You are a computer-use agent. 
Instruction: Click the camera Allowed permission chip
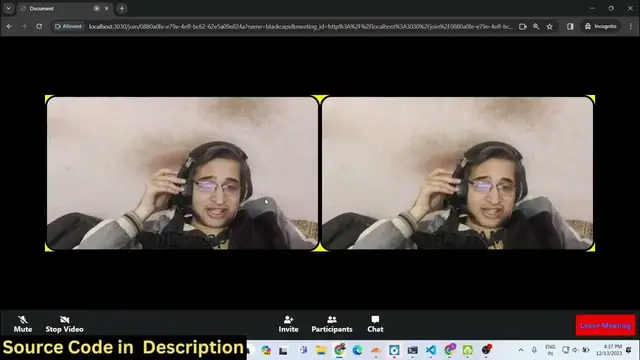(68, 26)
